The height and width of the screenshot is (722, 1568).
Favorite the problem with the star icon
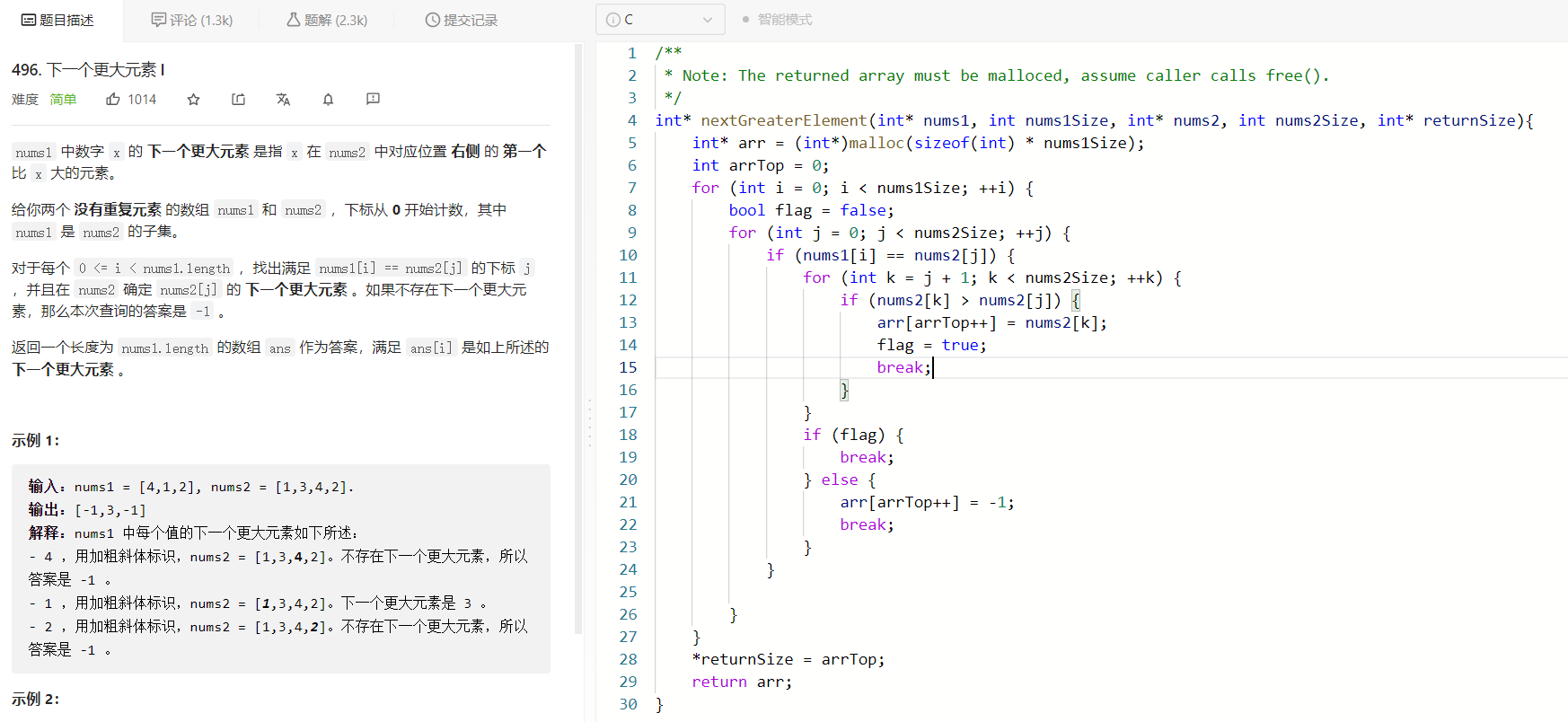coord(193,99)
